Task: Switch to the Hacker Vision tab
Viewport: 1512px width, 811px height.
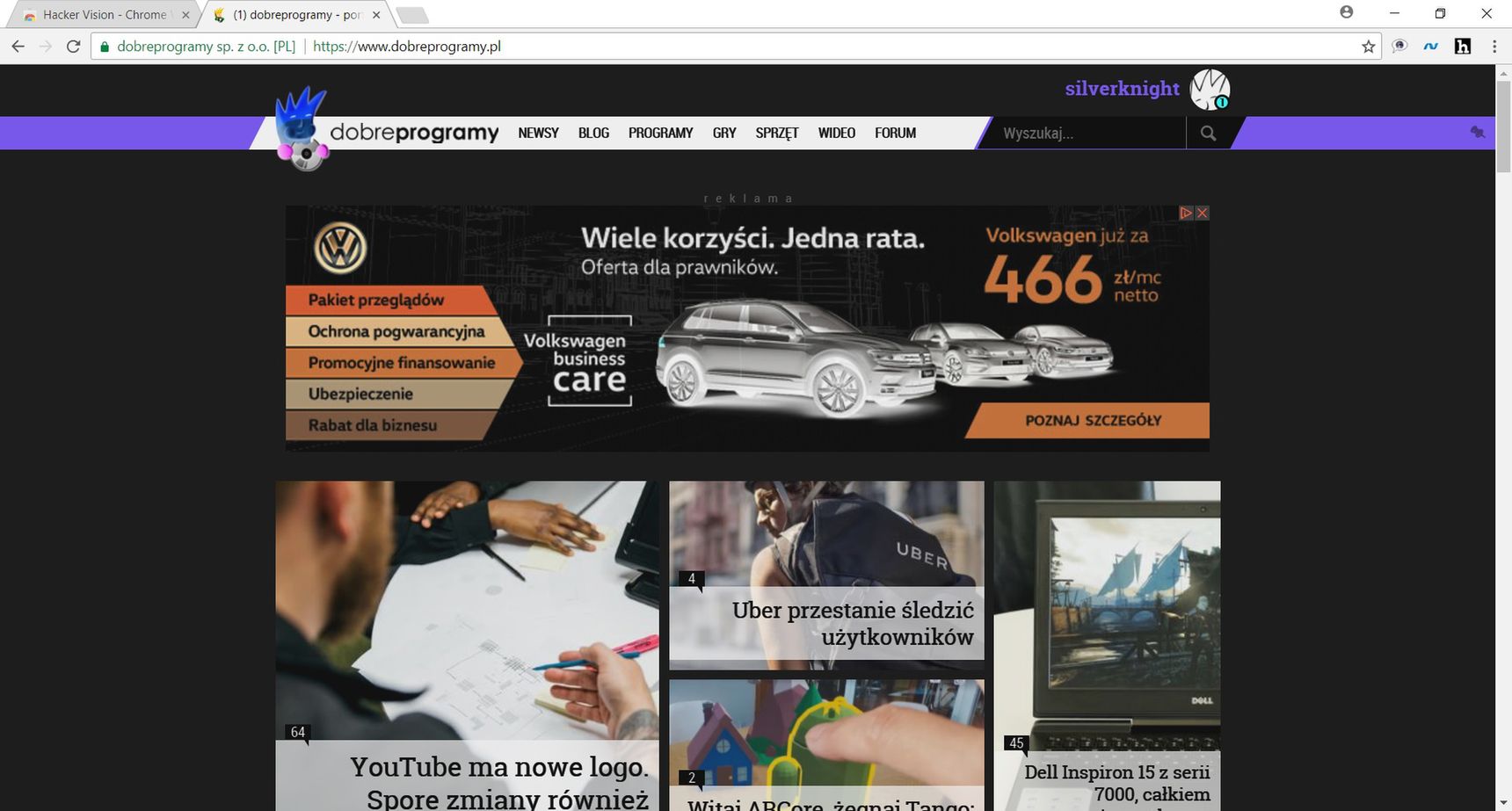Action: point(104,15)
